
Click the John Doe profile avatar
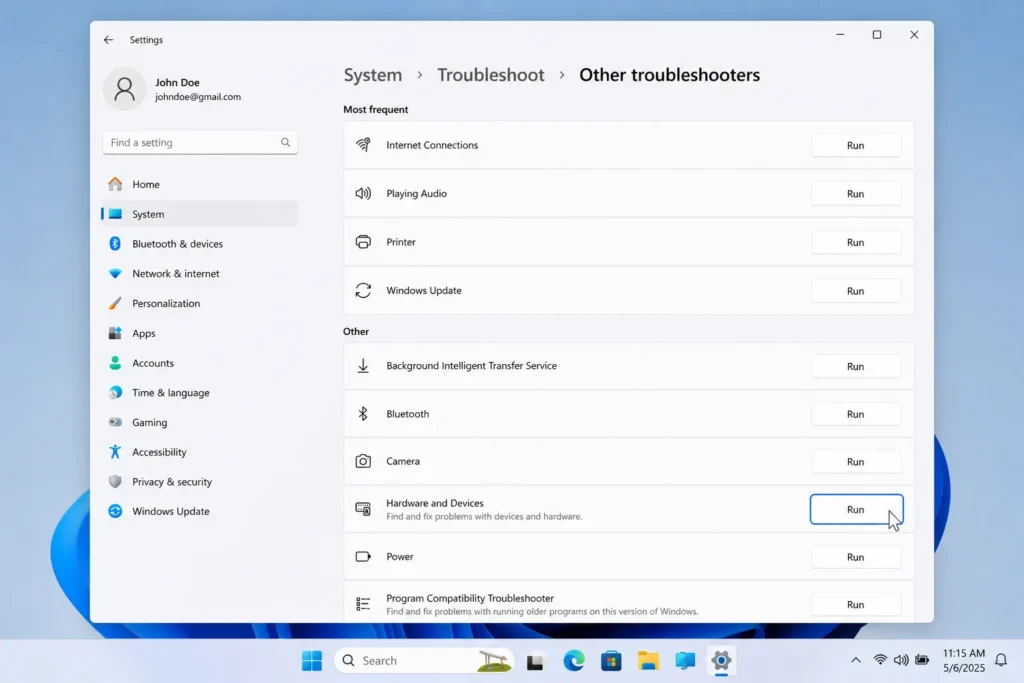click(124, 89)
